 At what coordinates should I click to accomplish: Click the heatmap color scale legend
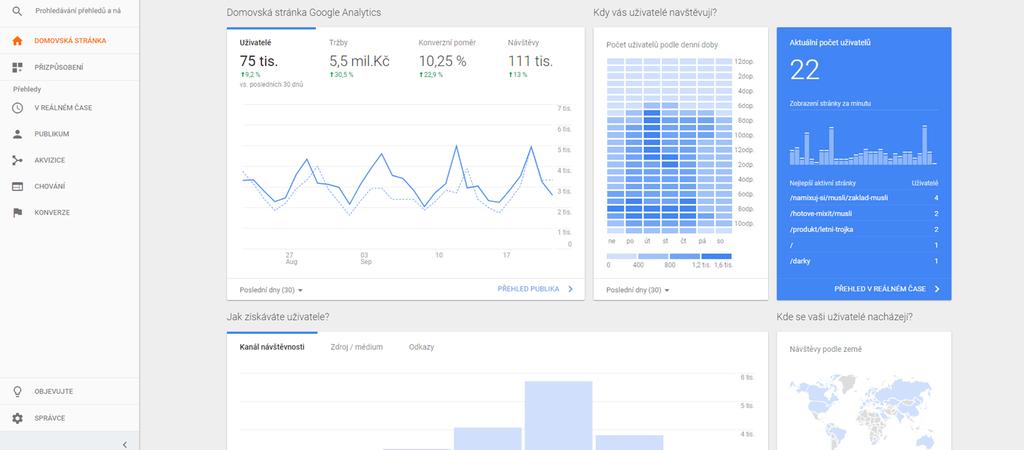pos(669,257)
